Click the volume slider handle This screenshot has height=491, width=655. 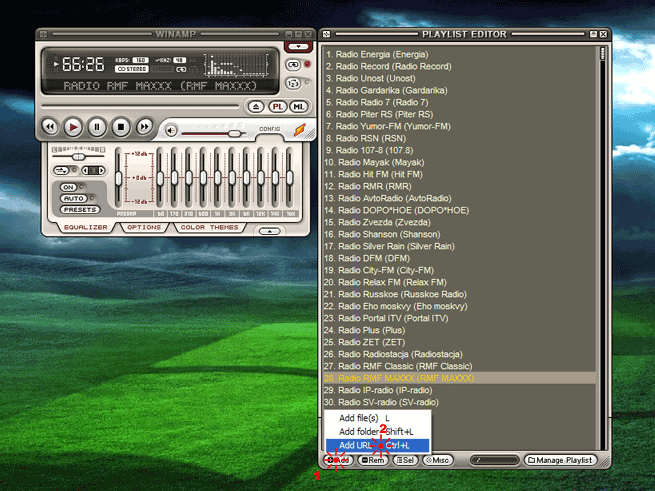click(x=235, y=134)
